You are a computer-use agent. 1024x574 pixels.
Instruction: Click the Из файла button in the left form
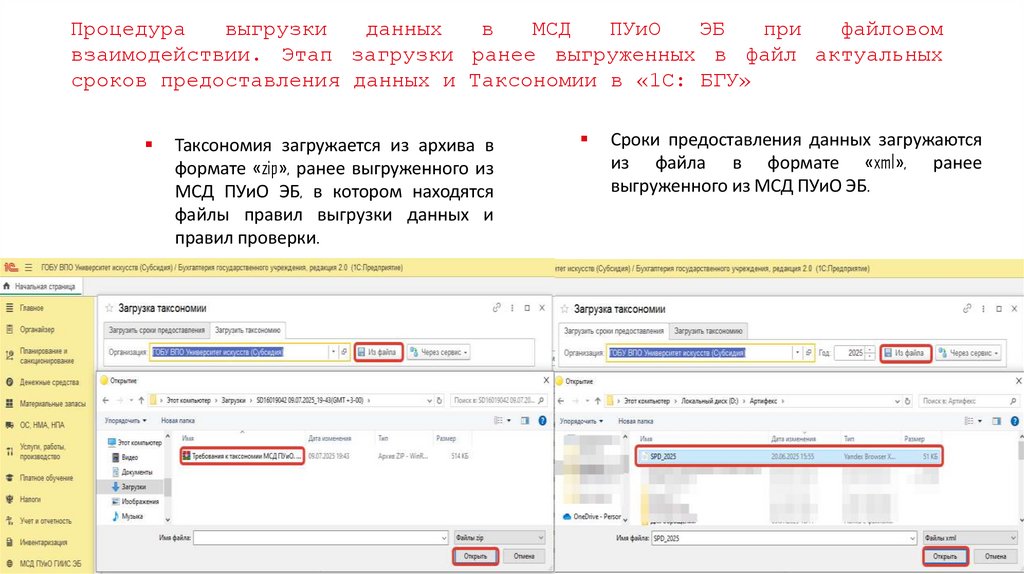click(378, 352)
